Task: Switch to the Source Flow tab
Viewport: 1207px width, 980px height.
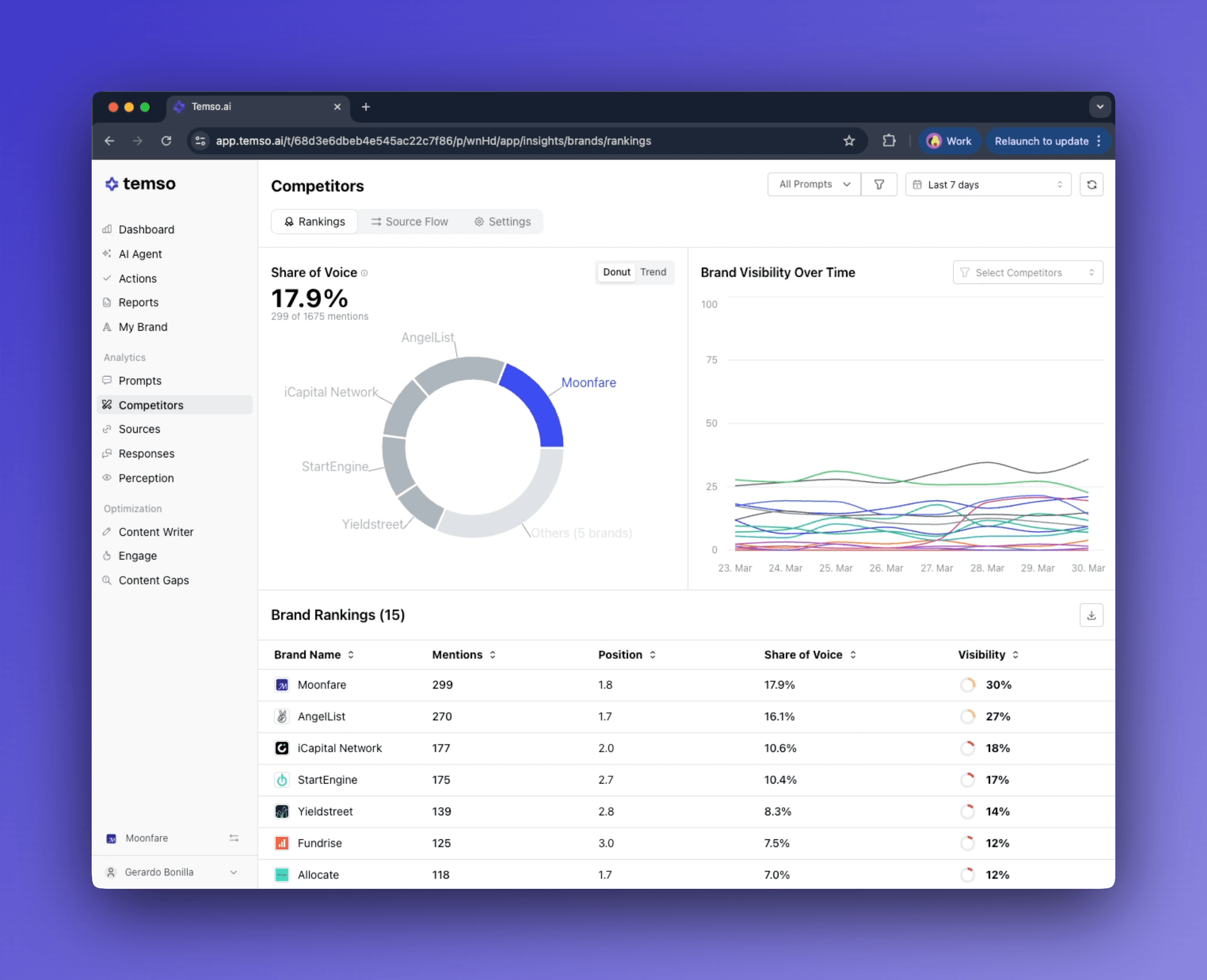Action: click(x=409, y=222)
